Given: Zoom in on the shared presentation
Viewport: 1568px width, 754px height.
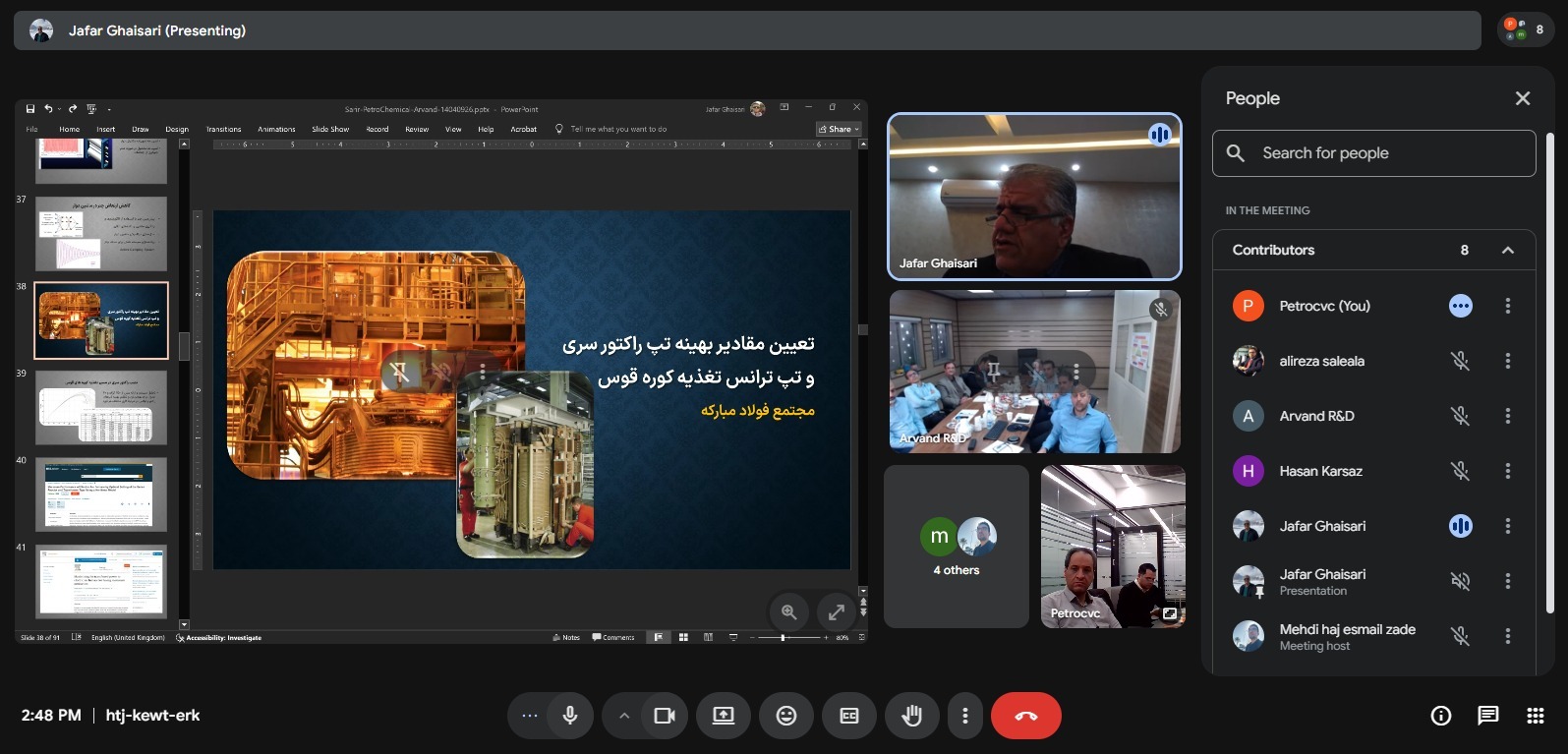Looking at the screenshot, I should (x=788, y=612).
